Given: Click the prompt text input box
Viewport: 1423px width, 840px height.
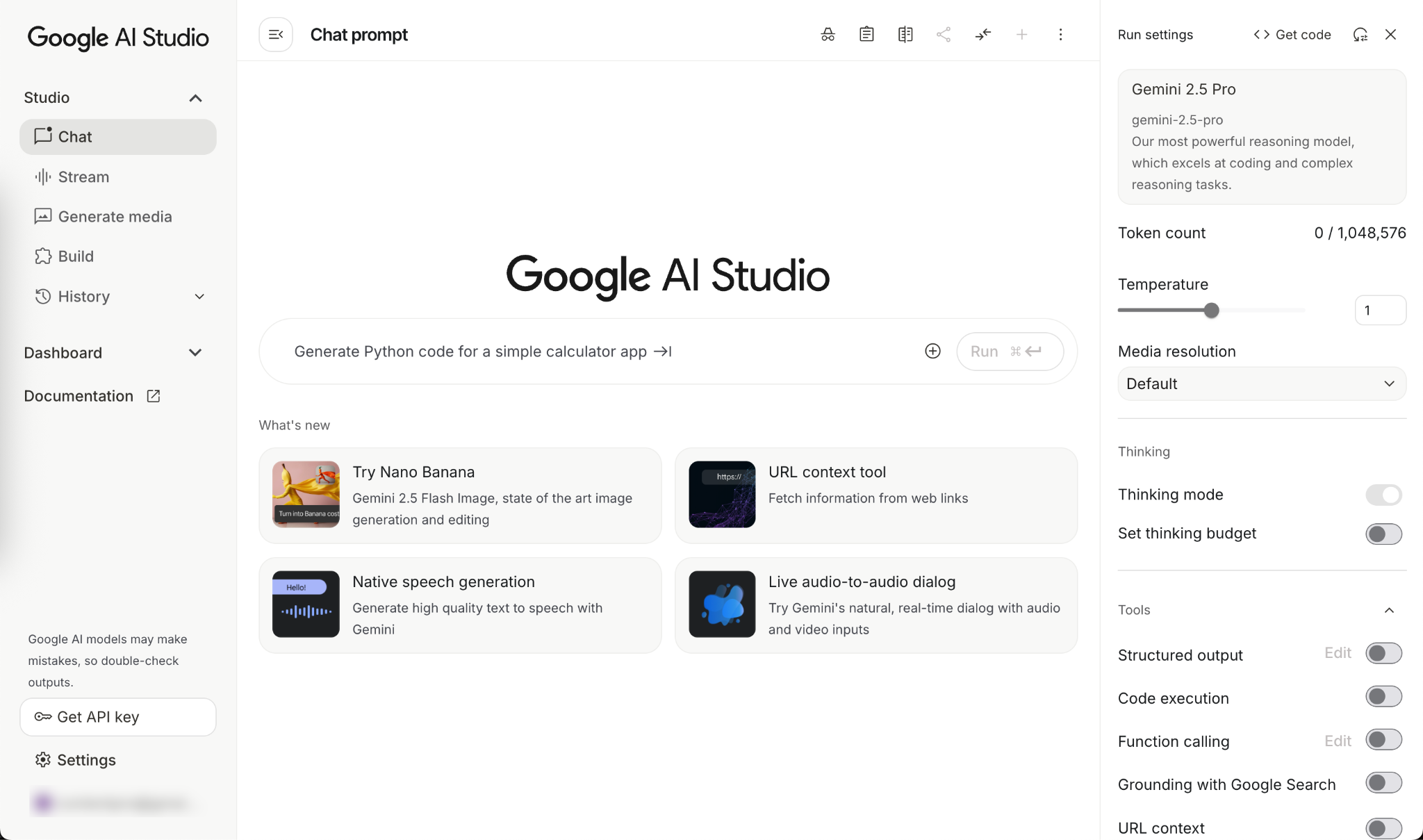Looking at the screenshot, I should [x=601, y=352].
